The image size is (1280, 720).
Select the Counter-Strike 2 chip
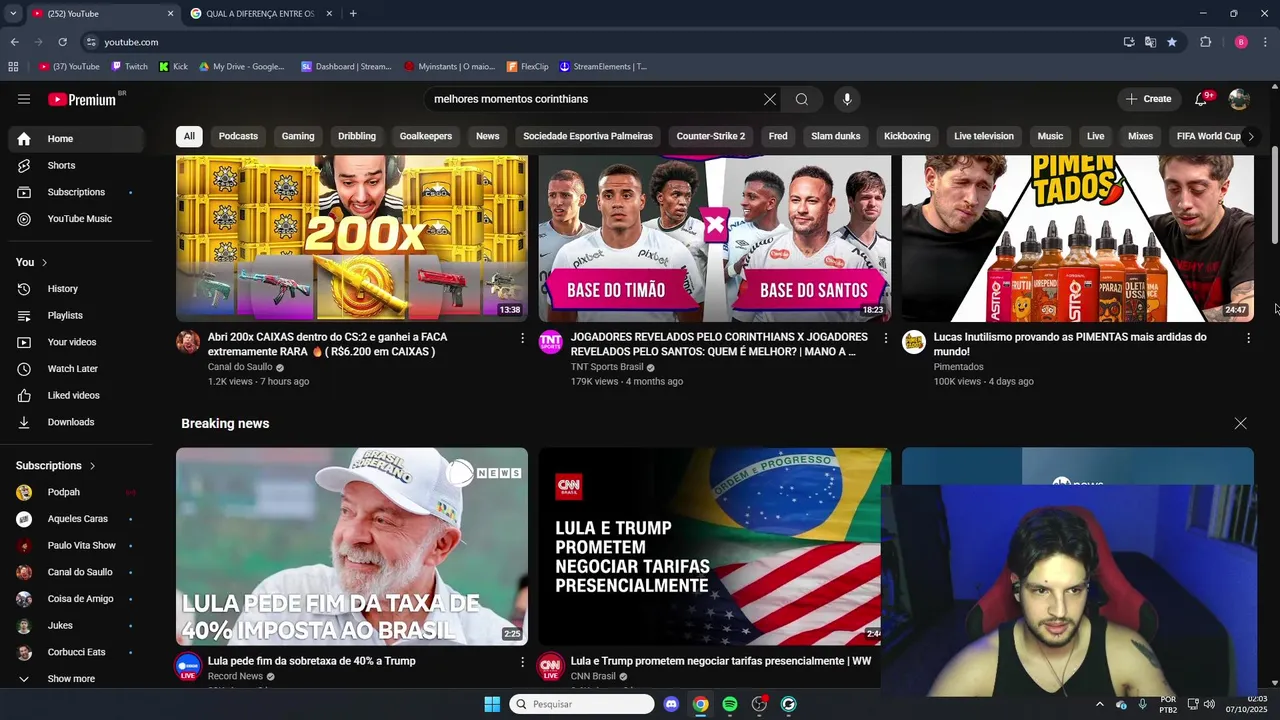point(711,136)
